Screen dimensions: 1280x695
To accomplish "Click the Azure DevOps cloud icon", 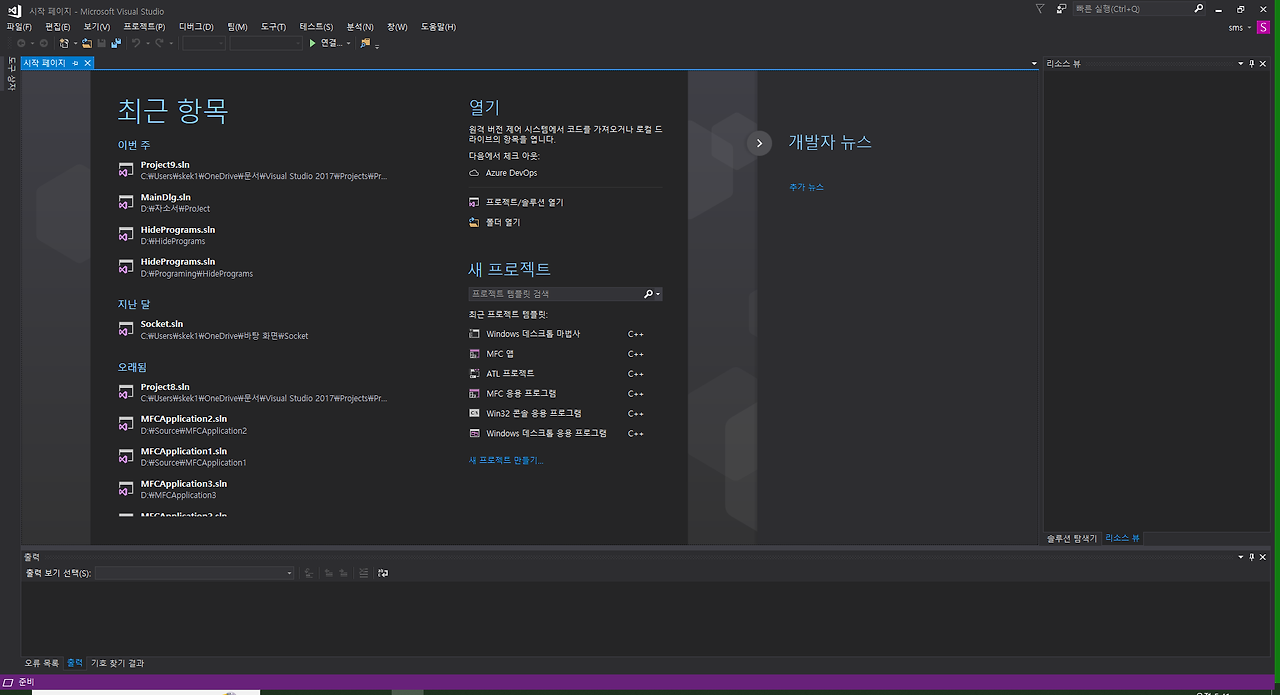I will pos(474,173).
